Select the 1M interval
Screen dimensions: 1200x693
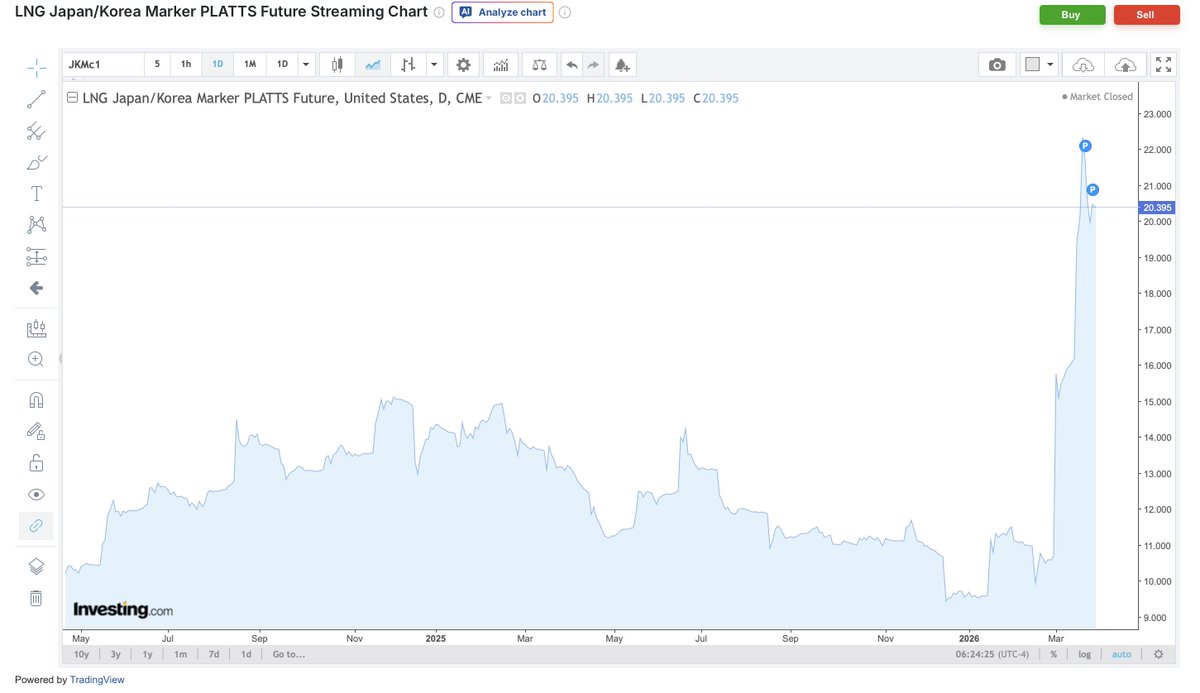pyautogui.click(x=250, y=64)
